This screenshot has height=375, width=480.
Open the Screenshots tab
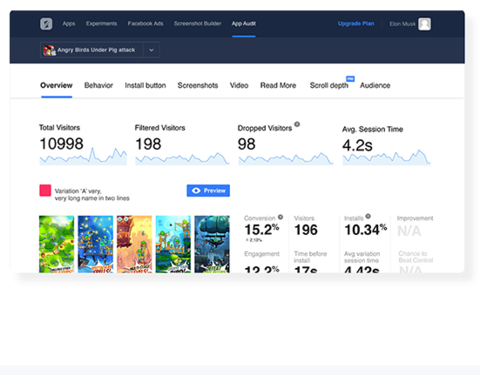pyautogui.click(x=198, y=85)
